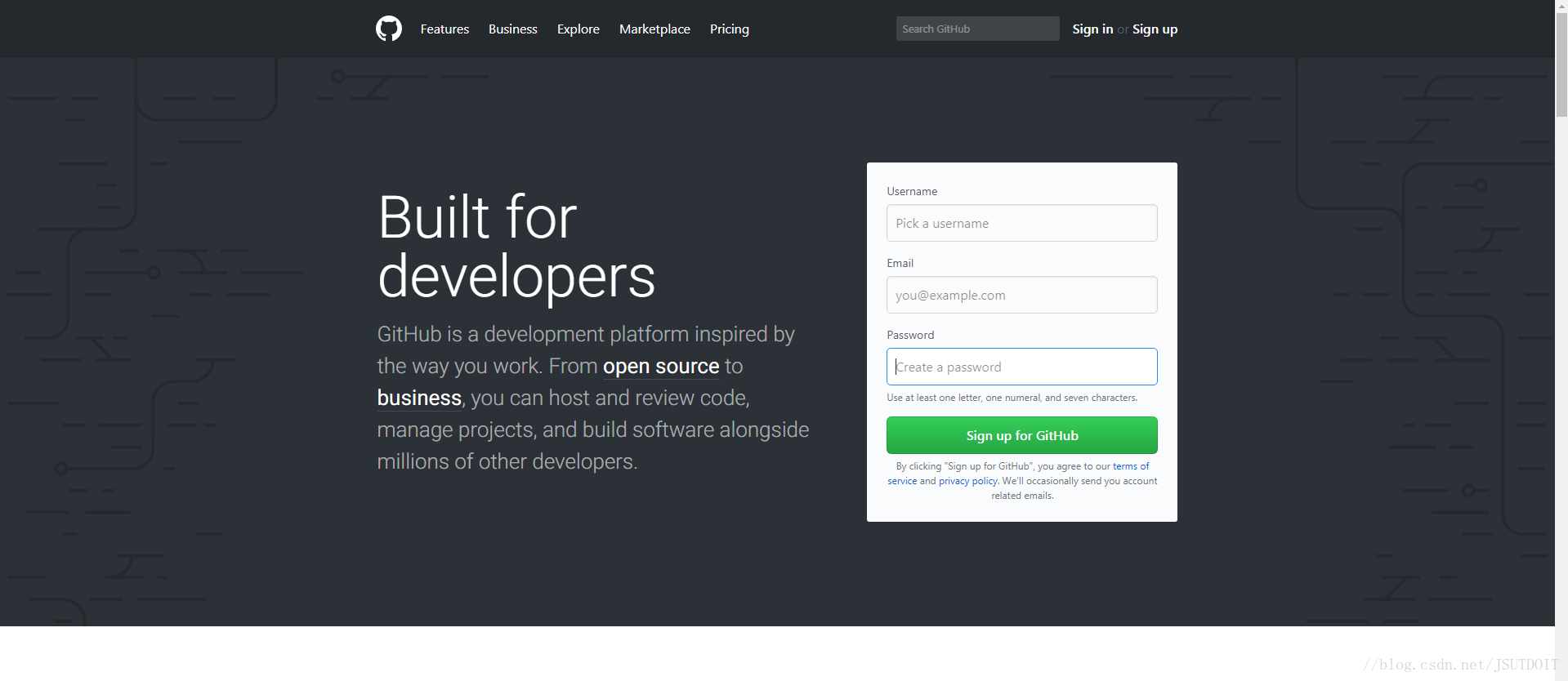The image size is (1568, 681).
Task: Focus the Search GitHub box
Action: pos(977,29)
